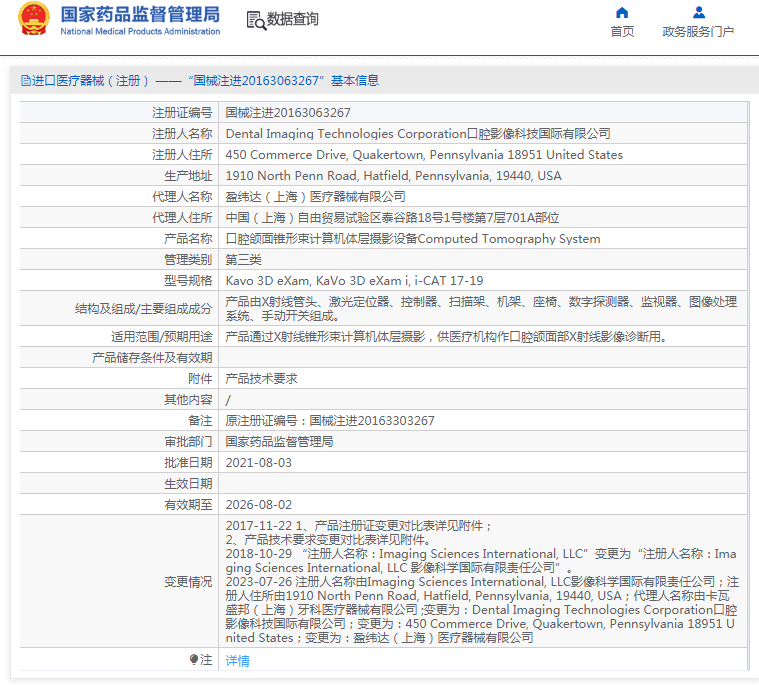759x685 pixels.
Task: Click the 变更情况 row label
Action: [188, 581]
